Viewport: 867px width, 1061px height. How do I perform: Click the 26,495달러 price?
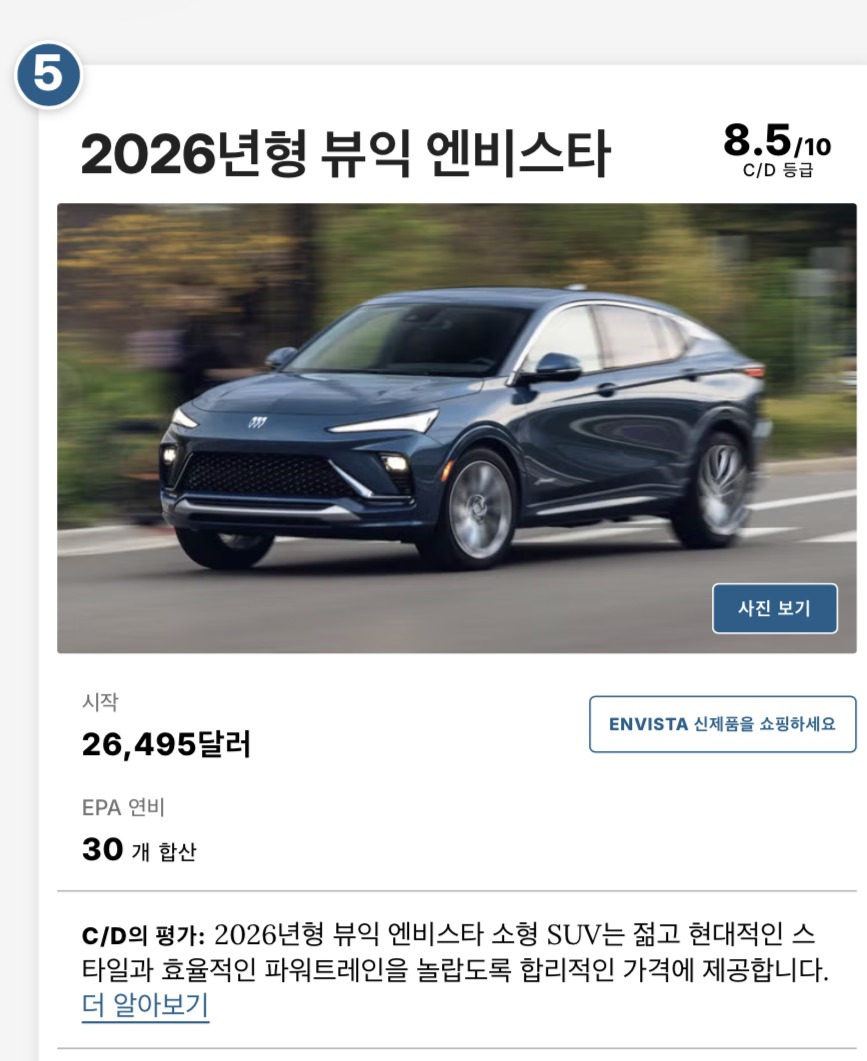(x=166, y=744)
